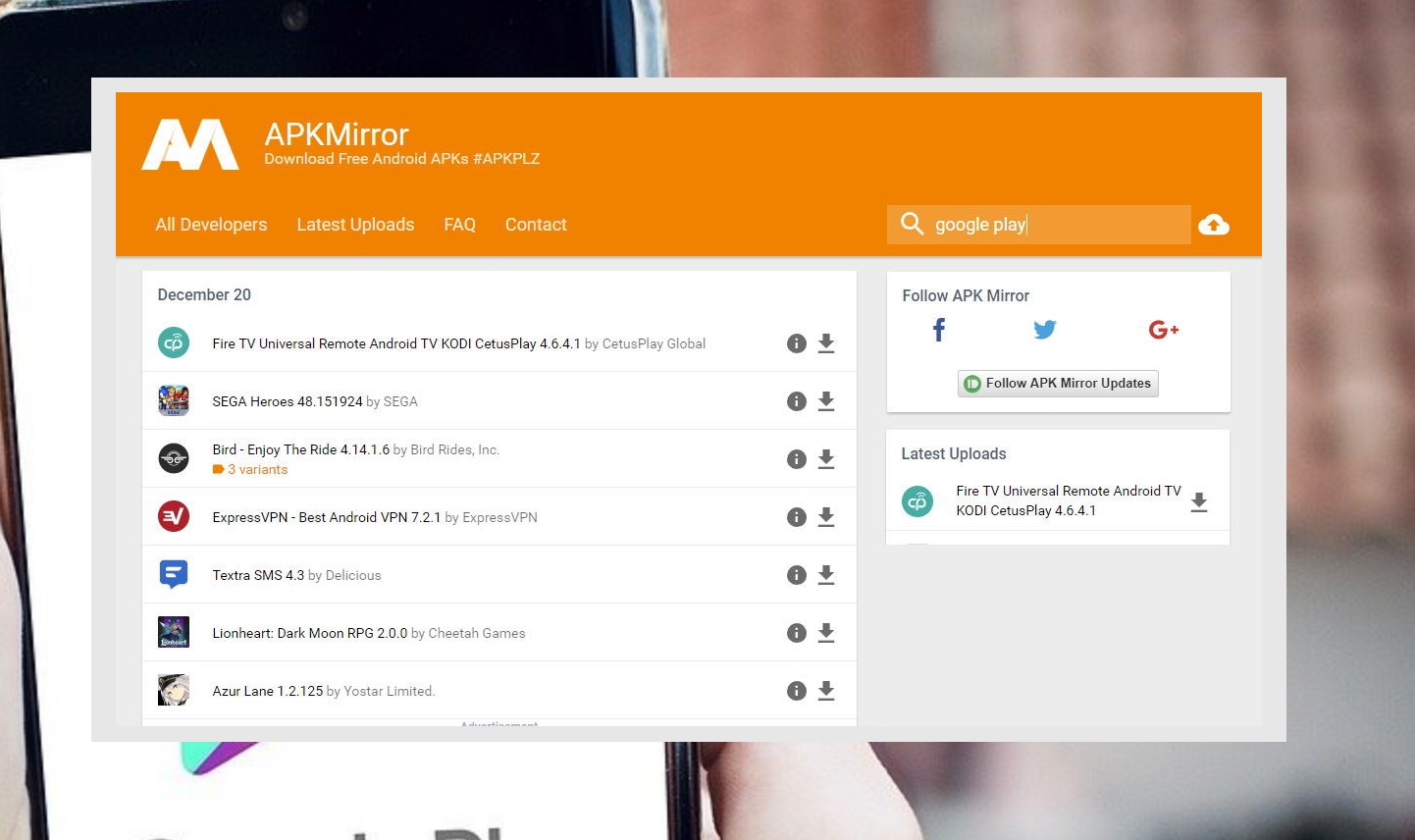
Task: Open the Latest Uploads menu item
Action: tap(355, 225)
